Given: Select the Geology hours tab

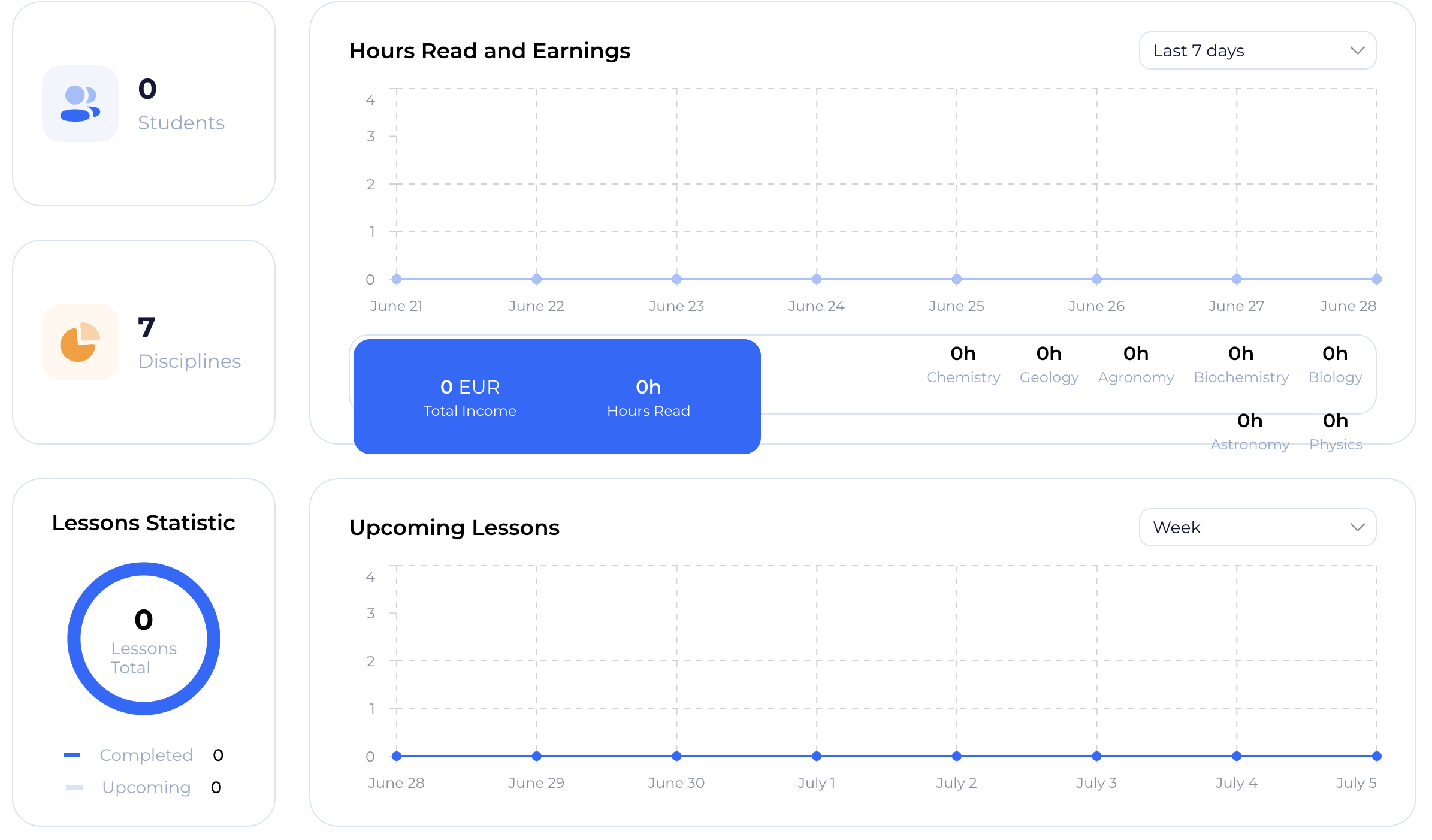Looking at the screenshot, I should coord(1049,364).
